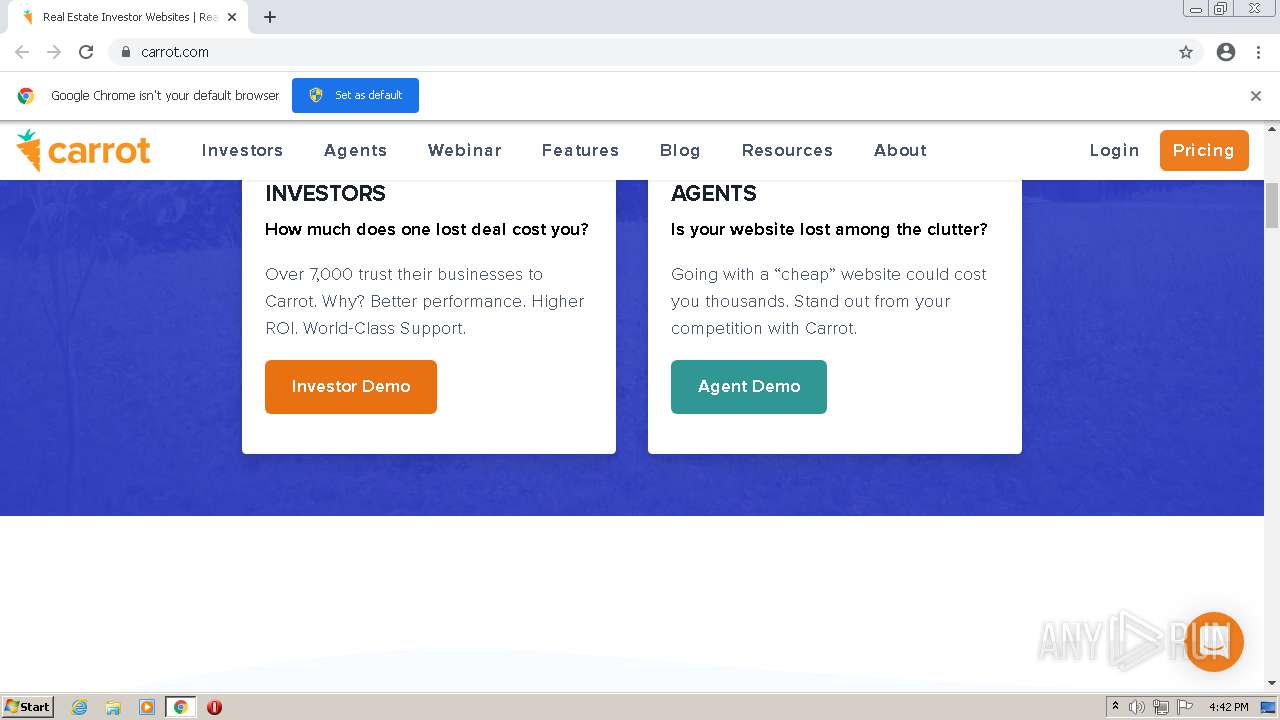Click the scrollbar down arrow
The image size is (1280, 720).
(x=1272, y=683)
